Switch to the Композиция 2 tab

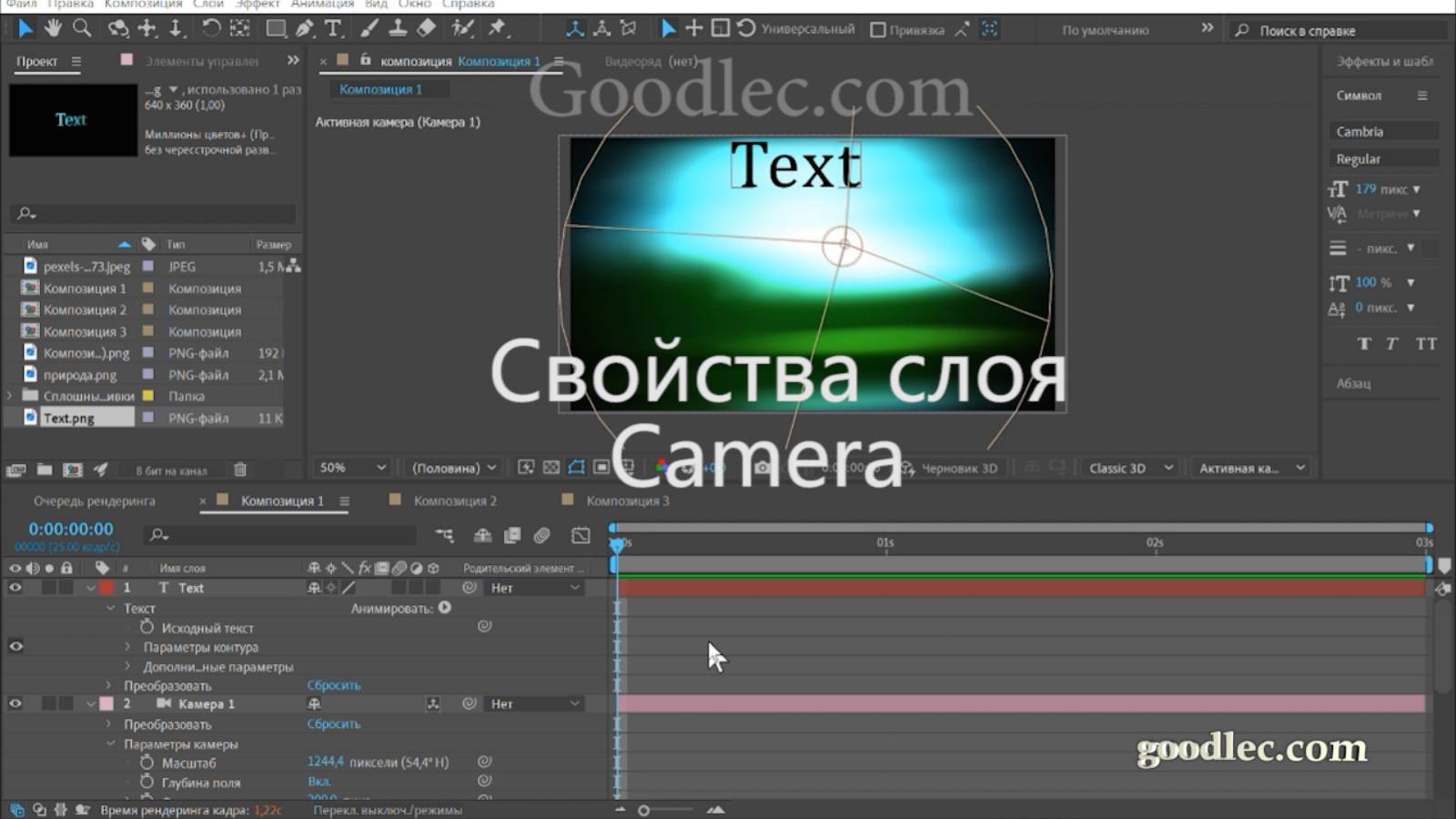453,500
